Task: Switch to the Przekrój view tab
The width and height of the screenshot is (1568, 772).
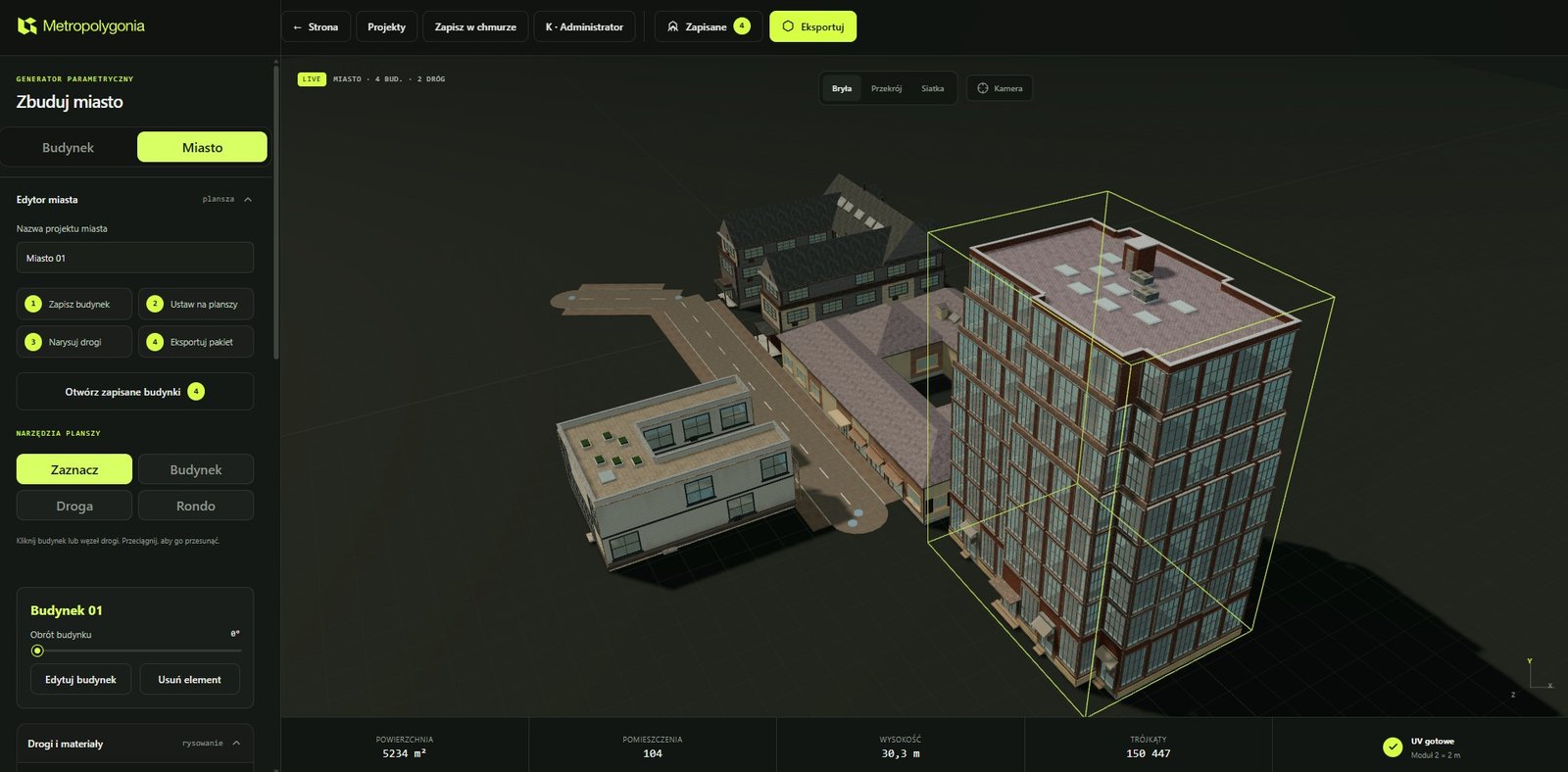Action: [x=886, y=88]
